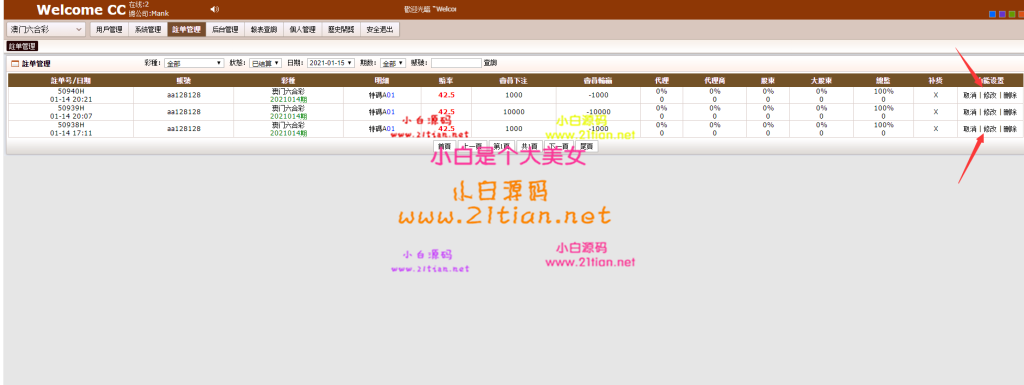The image size is (1024, 385).
Task: Focus the 賬號 search input field
Action: point(456,63)
